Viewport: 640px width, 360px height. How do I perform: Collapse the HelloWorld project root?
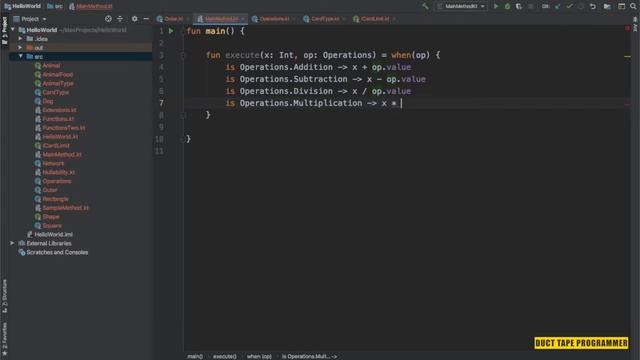(13, 30)
